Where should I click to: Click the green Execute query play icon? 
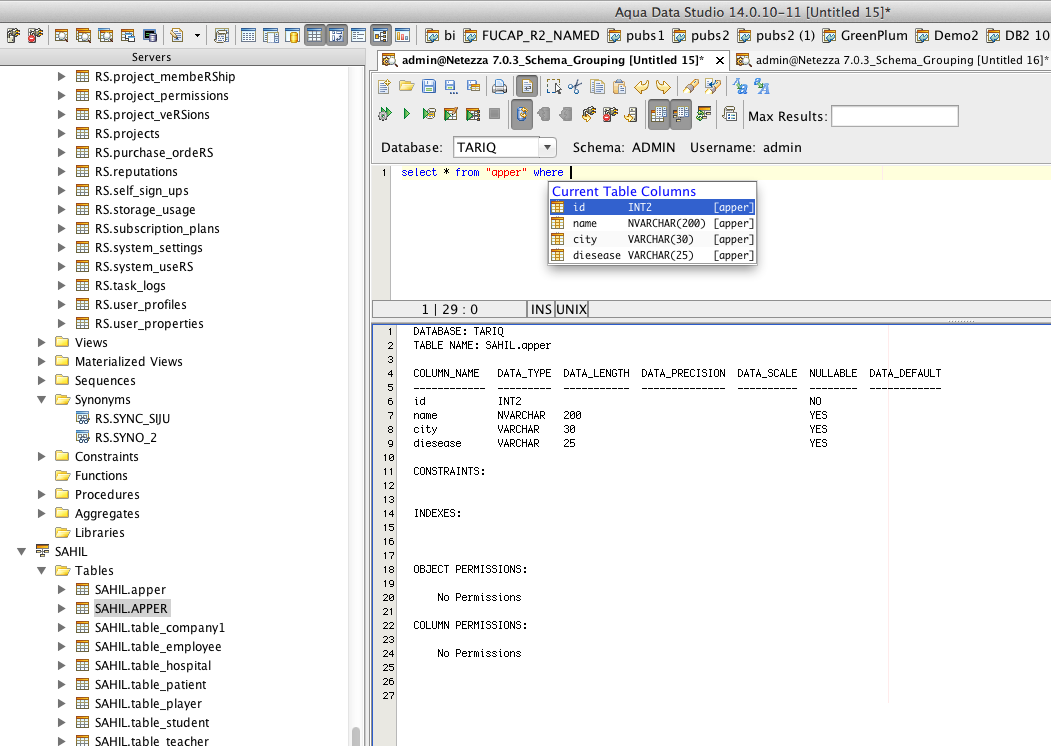point(407,115)
